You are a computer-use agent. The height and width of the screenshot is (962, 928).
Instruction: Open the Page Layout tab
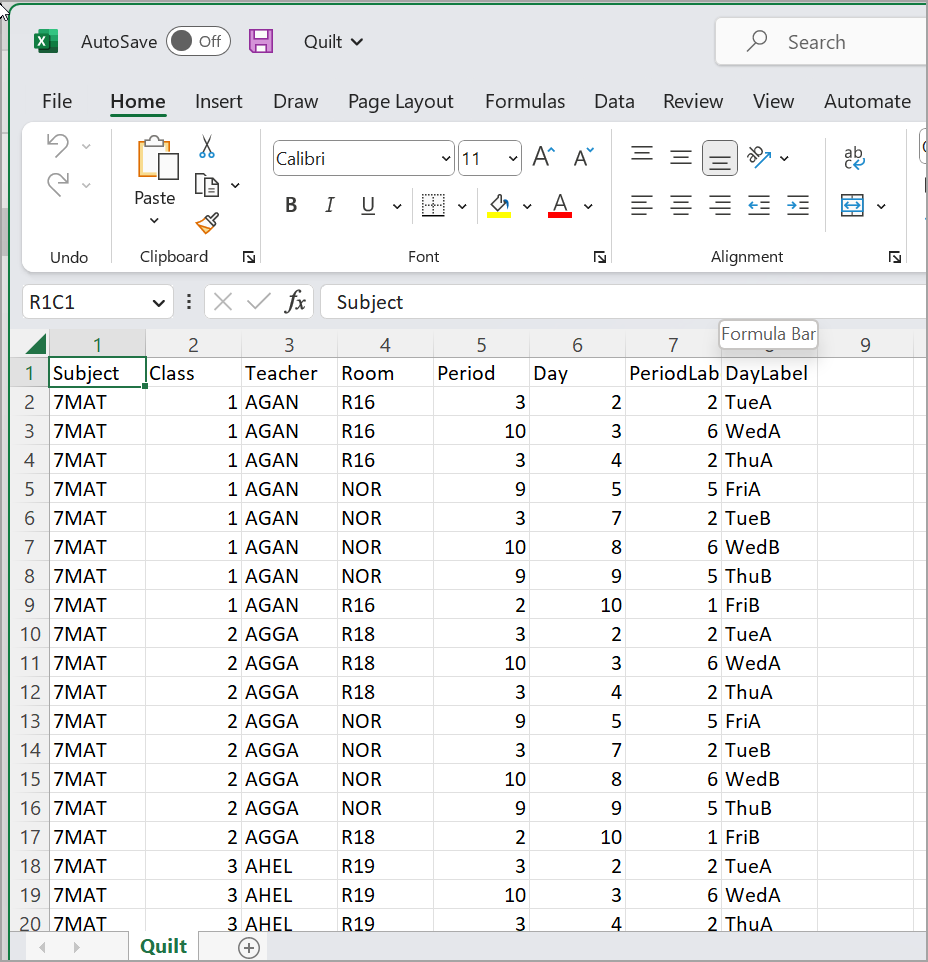(x=400, y=101)
